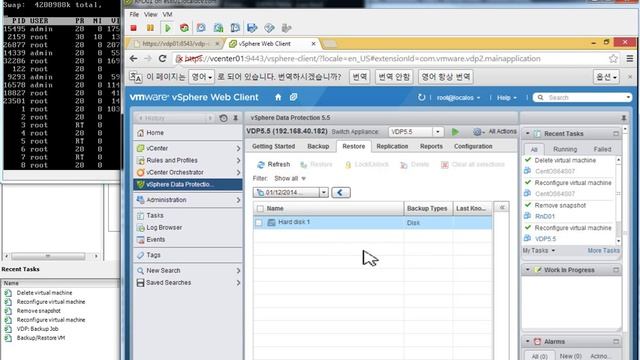Open the All Actions dropdown
This screenshot has width=640, height=360.
495,131
